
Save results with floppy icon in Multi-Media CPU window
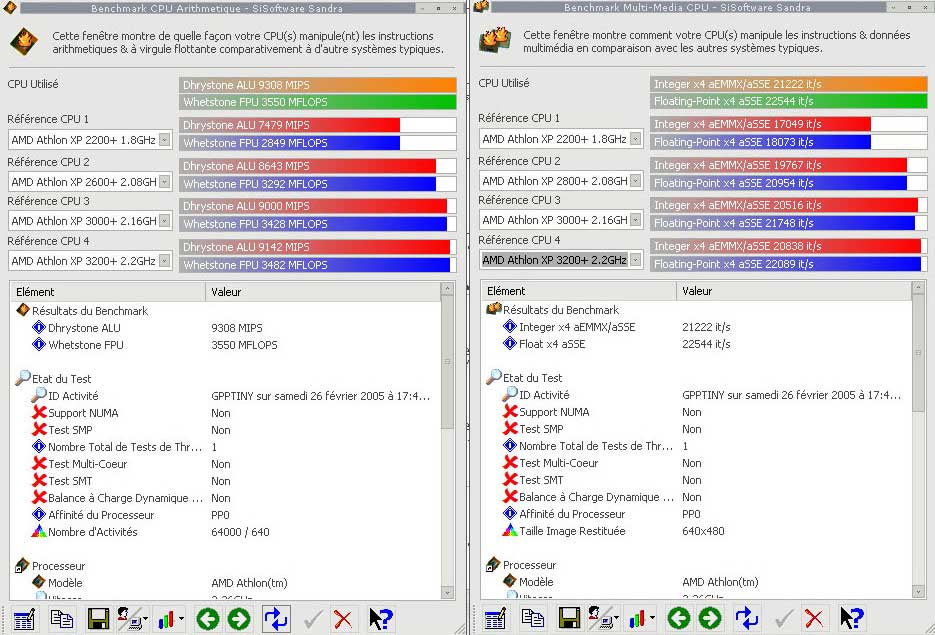pyautogui.click(x=569, y=618)
